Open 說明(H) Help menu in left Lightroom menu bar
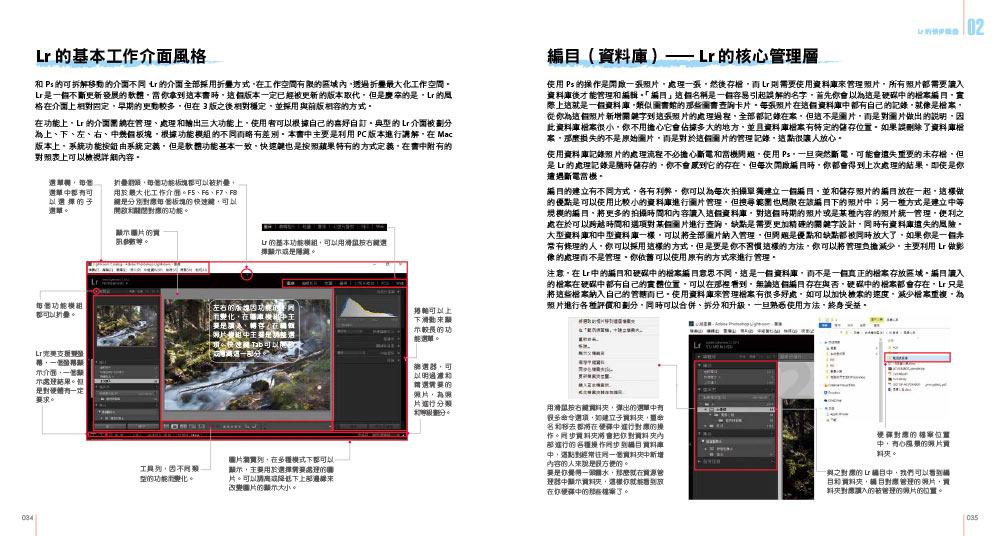The height and width of the screenshot is (536, 1000). (202, 270)
